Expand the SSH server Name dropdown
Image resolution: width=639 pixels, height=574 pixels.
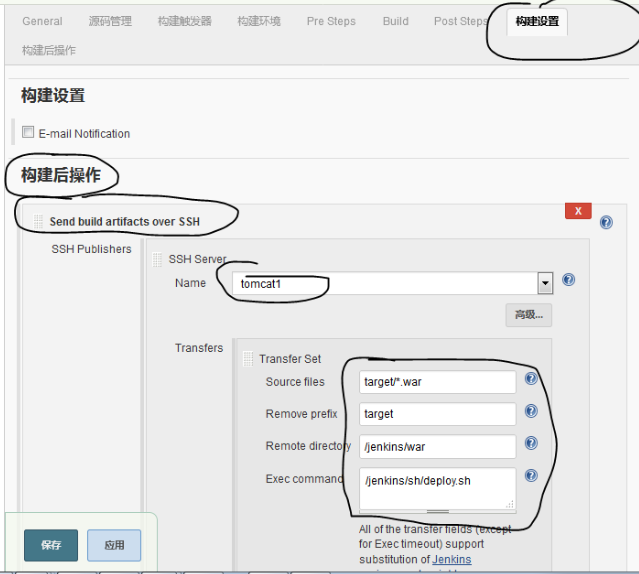point(545,283)
